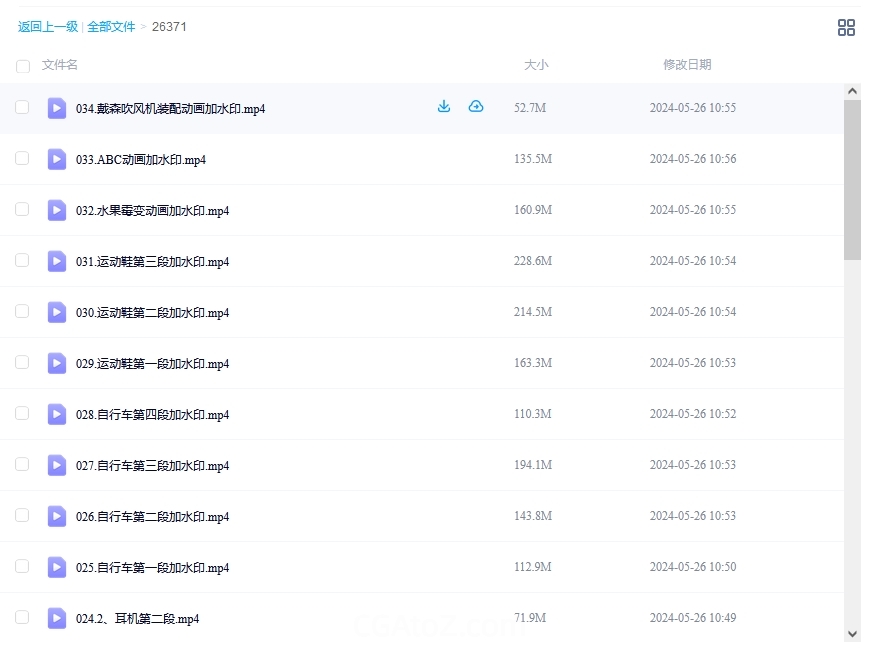Sort by 修改日期 column header
Image resolution: width=879 pixels, height=656 pixels.
pyautogui.click(x=687, y=65)
